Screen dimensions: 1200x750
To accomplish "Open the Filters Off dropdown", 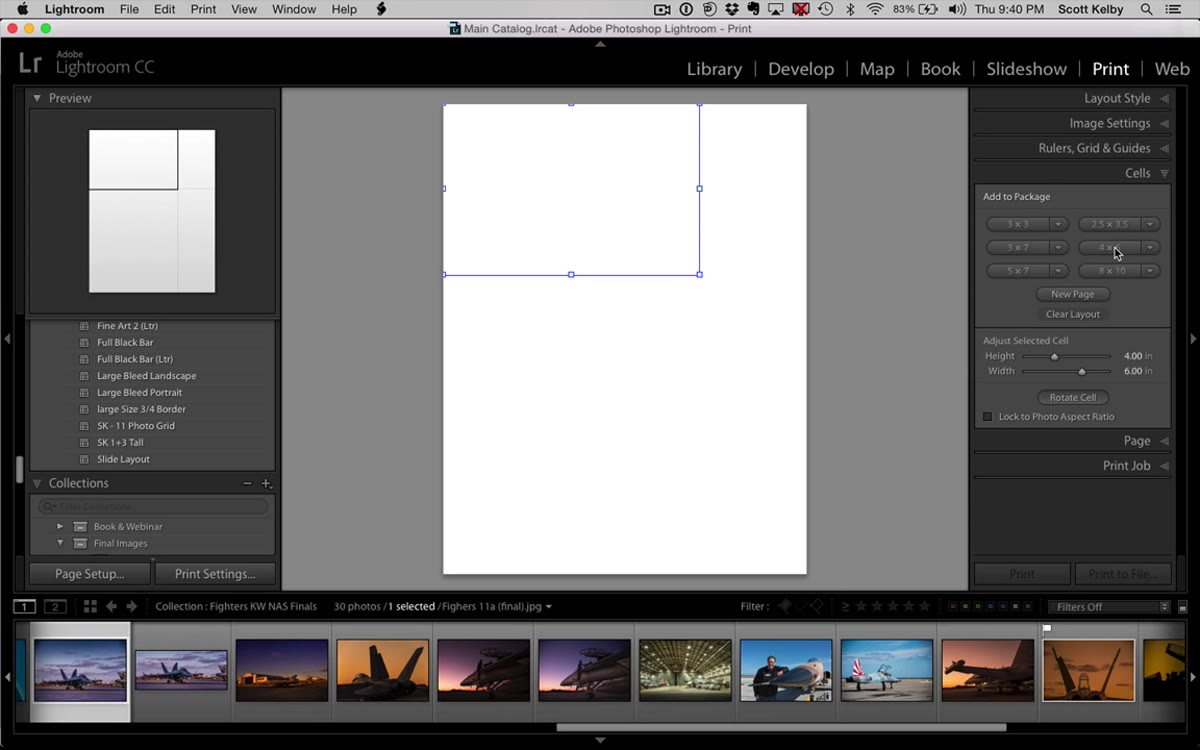I will click(x=1109, y=607).
